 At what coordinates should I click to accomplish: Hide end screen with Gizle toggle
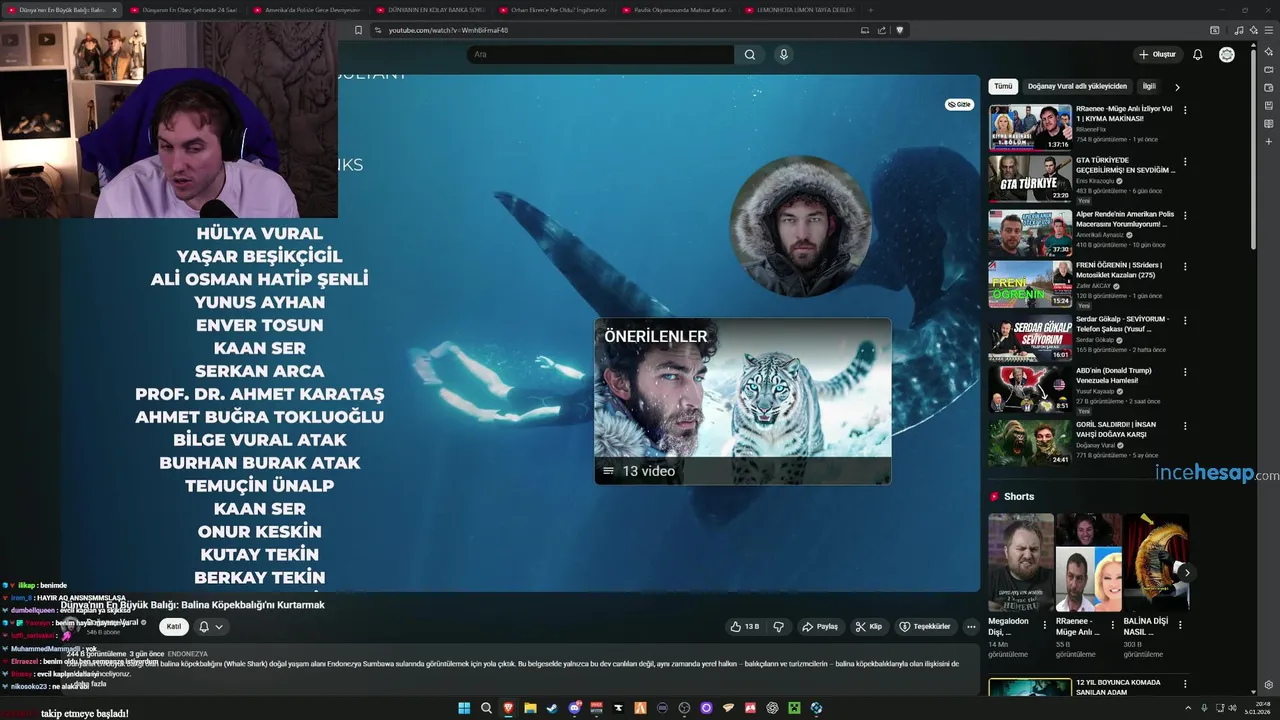959,104
